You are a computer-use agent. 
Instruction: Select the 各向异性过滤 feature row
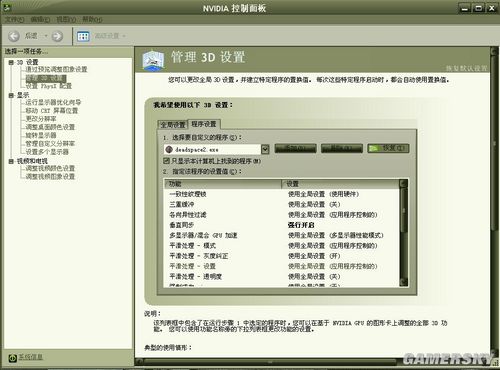[282, 215]
